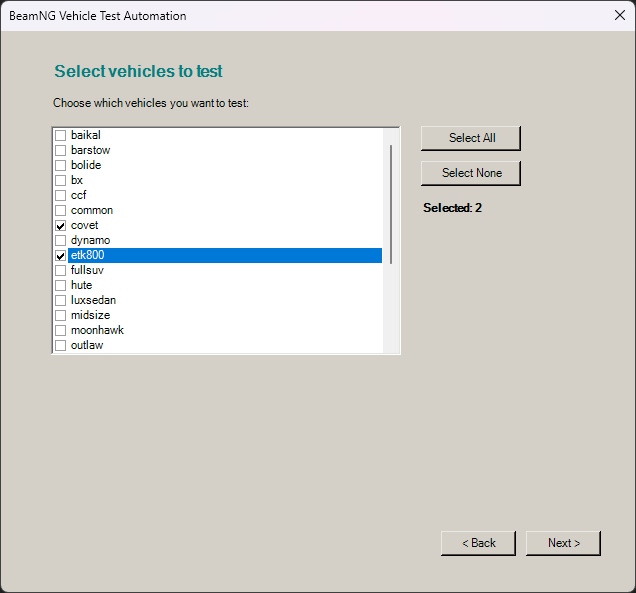Image resolution: width=636 pixels, height=593 pixels.
Task: Select the 'ccf' list row text
Action: (78, 195)
